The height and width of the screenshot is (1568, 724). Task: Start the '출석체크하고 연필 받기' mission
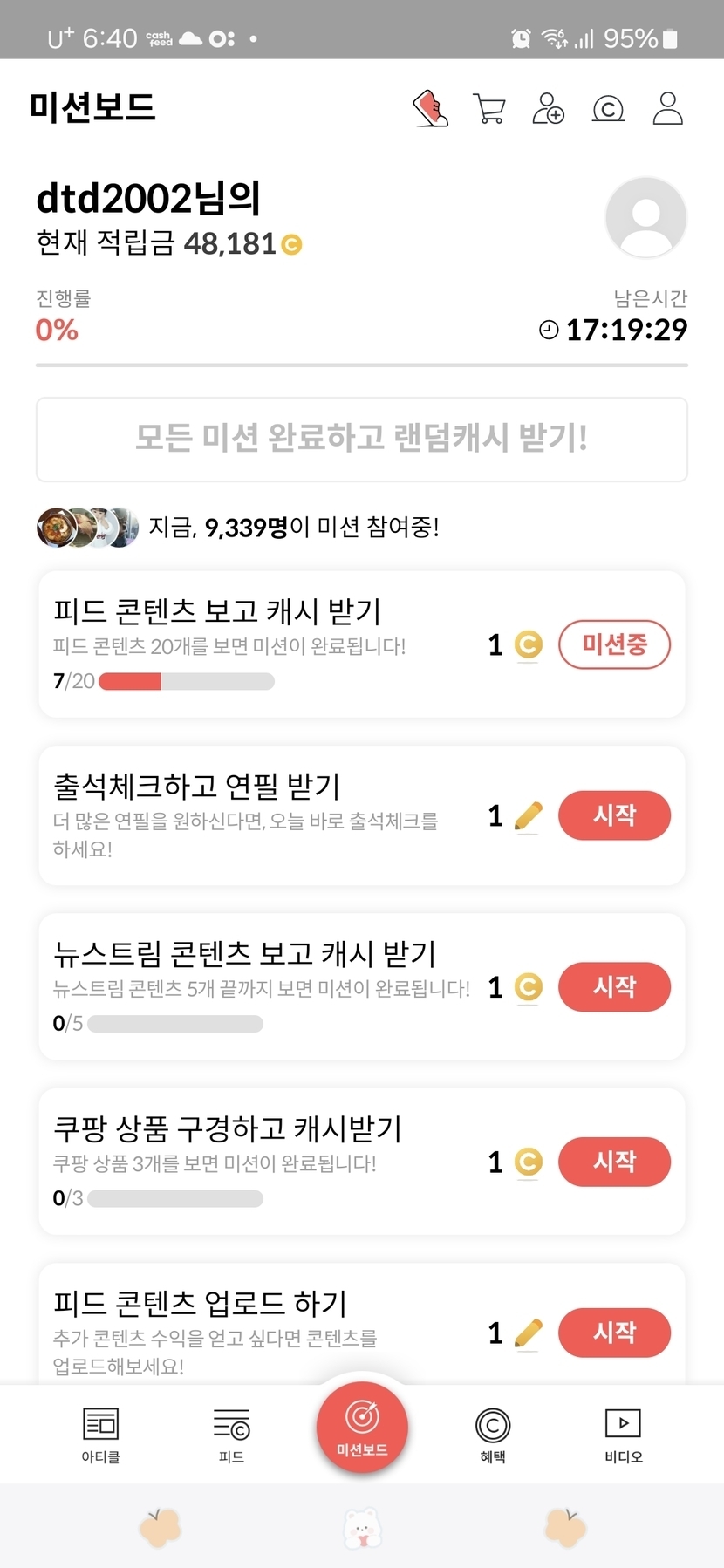(614, 815)
